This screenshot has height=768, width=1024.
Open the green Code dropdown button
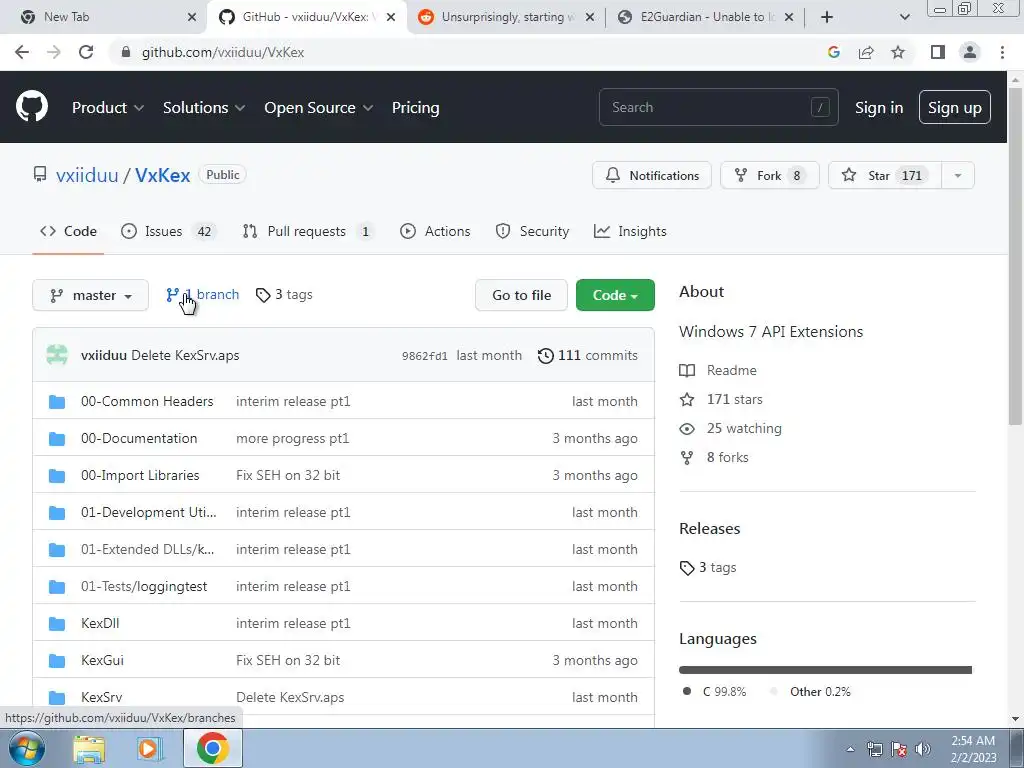[x=615, y=295]
